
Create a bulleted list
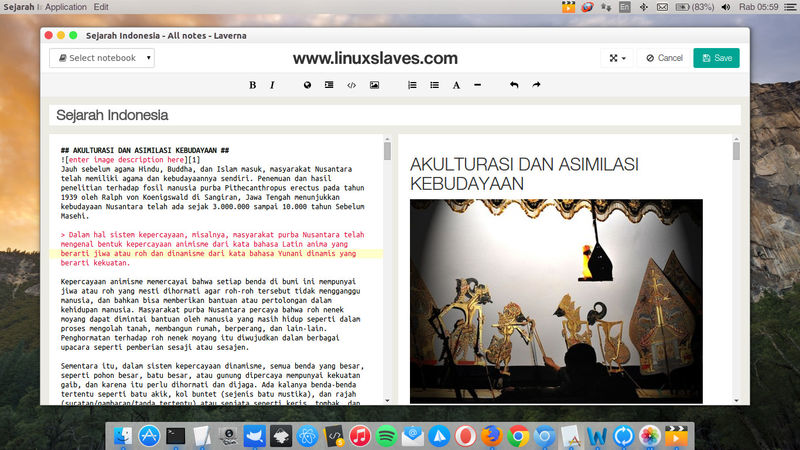(x=434, y=85)
